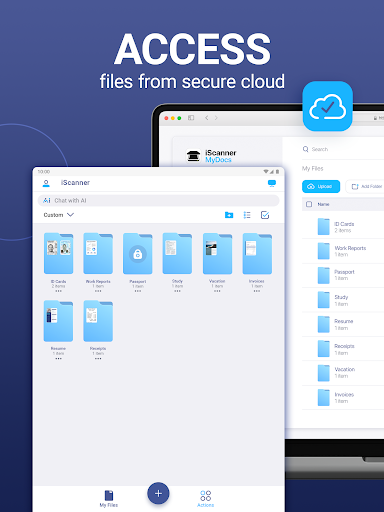Open Receipts row in MyDocs list
Screen dimensions: 384x512
[343, 349]
